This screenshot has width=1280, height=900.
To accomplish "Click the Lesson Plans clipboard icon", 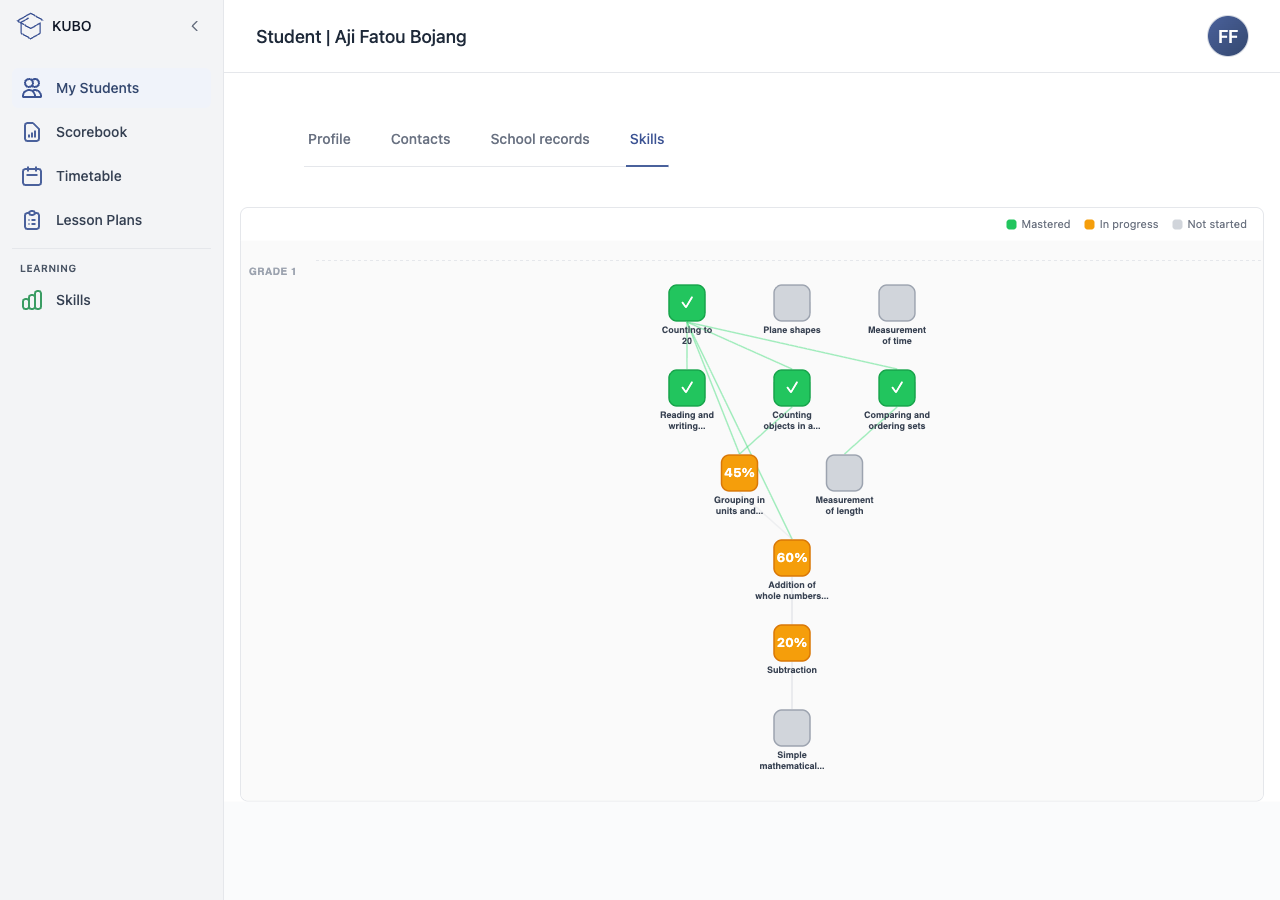I will (x=32, y=220).
